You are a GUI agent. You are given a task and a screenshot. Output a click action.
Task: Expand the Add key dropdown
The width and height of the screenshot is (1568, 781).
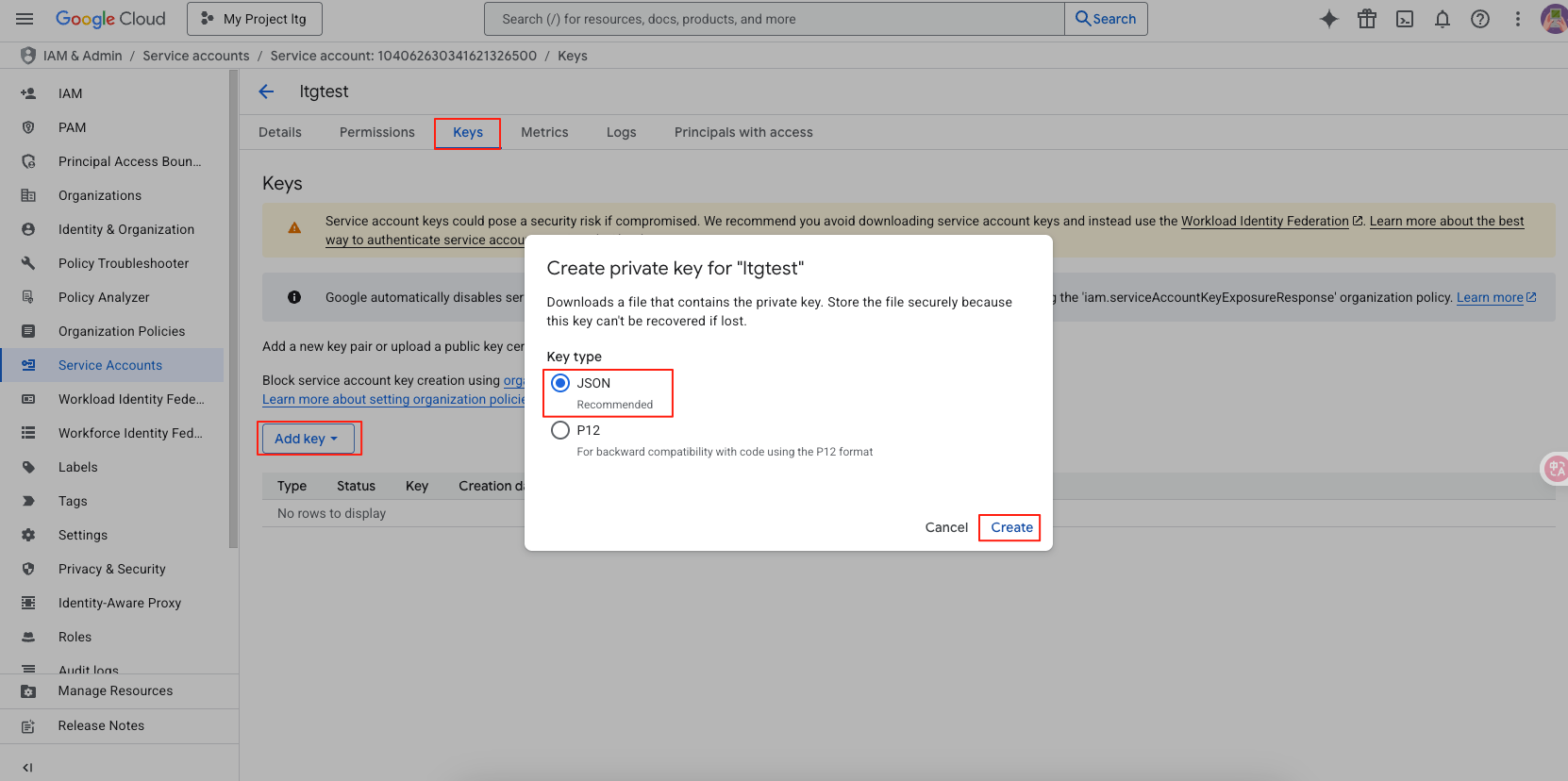click(x=307, y=439)
